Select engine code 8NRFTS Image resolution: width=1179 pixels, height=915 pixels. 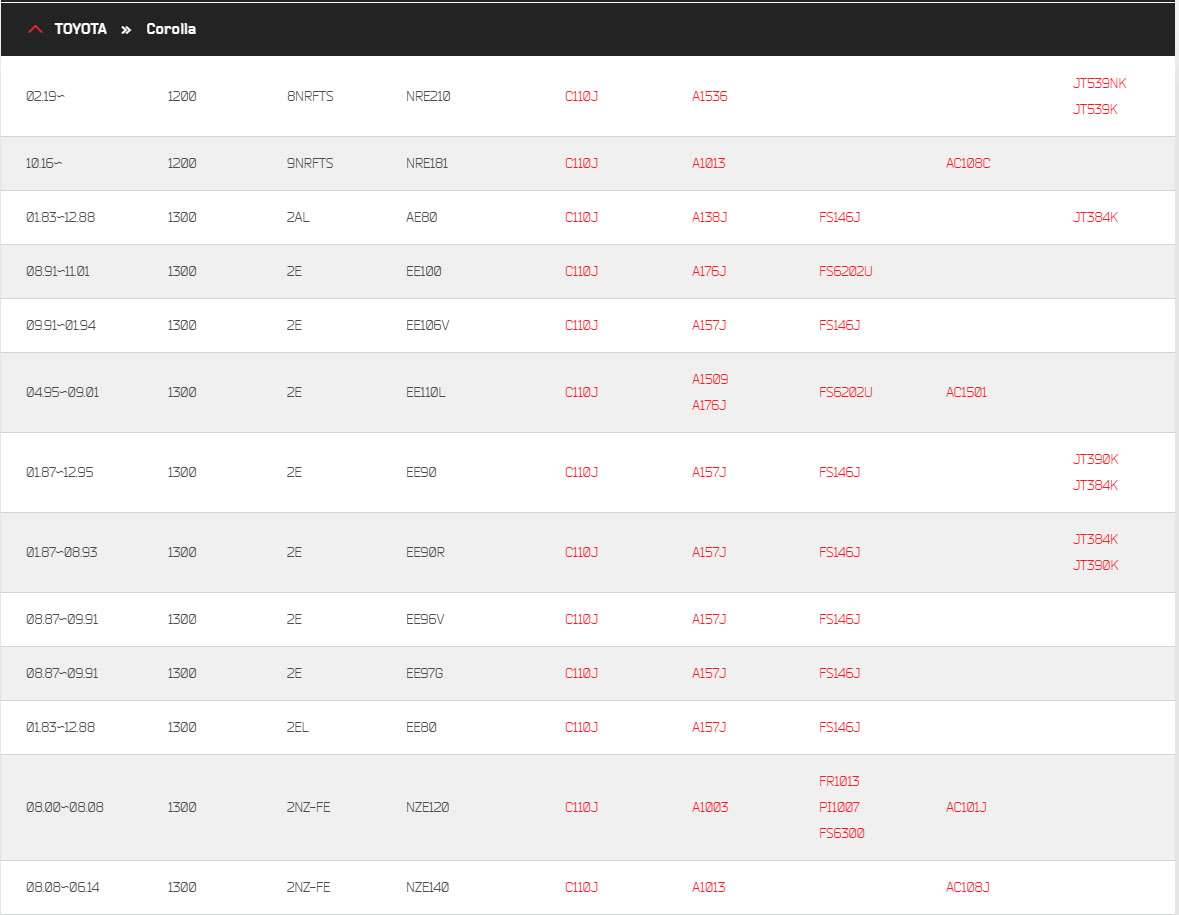point(310,96)
